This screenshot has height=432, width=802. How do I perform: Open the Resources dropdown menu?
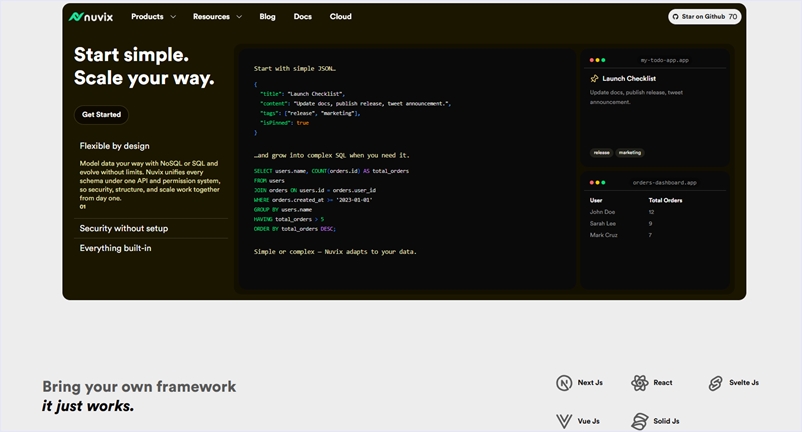217,17
